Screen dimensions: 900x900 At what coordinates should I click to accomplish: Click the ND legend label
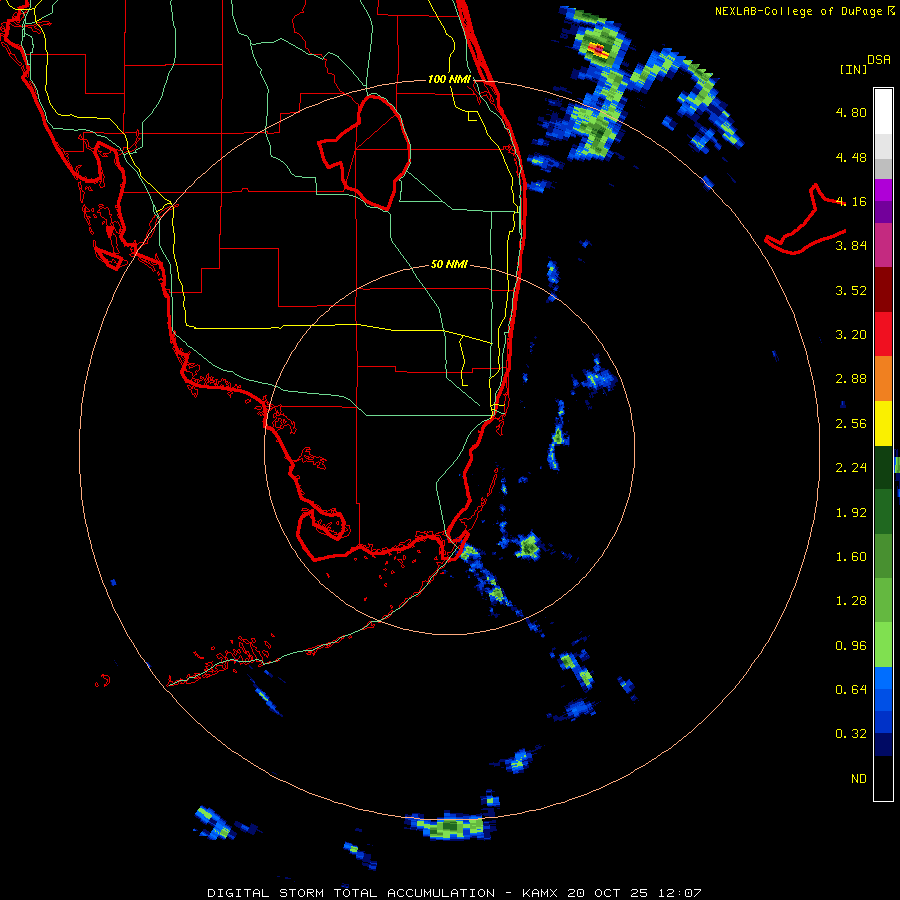pos(859,779)
